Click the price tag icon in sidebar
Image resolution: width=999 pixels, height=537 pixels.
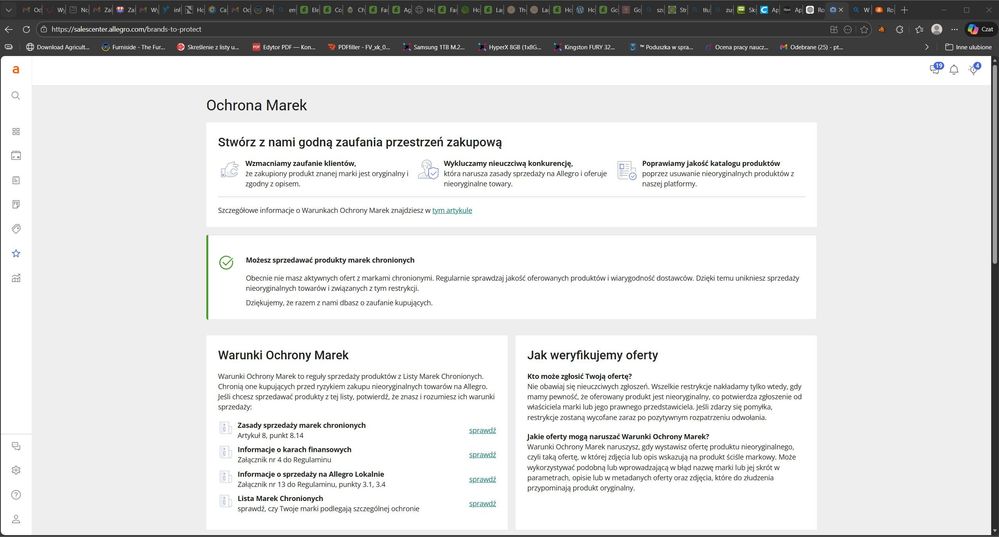point(15,229)
